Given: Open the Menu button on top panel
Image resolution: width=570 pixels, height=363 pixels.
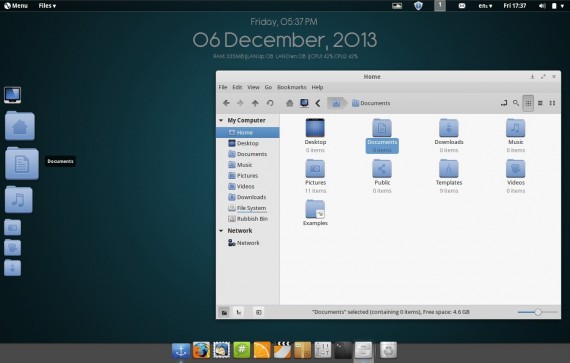Looking at the screenshot, I should tap(16, 5).
